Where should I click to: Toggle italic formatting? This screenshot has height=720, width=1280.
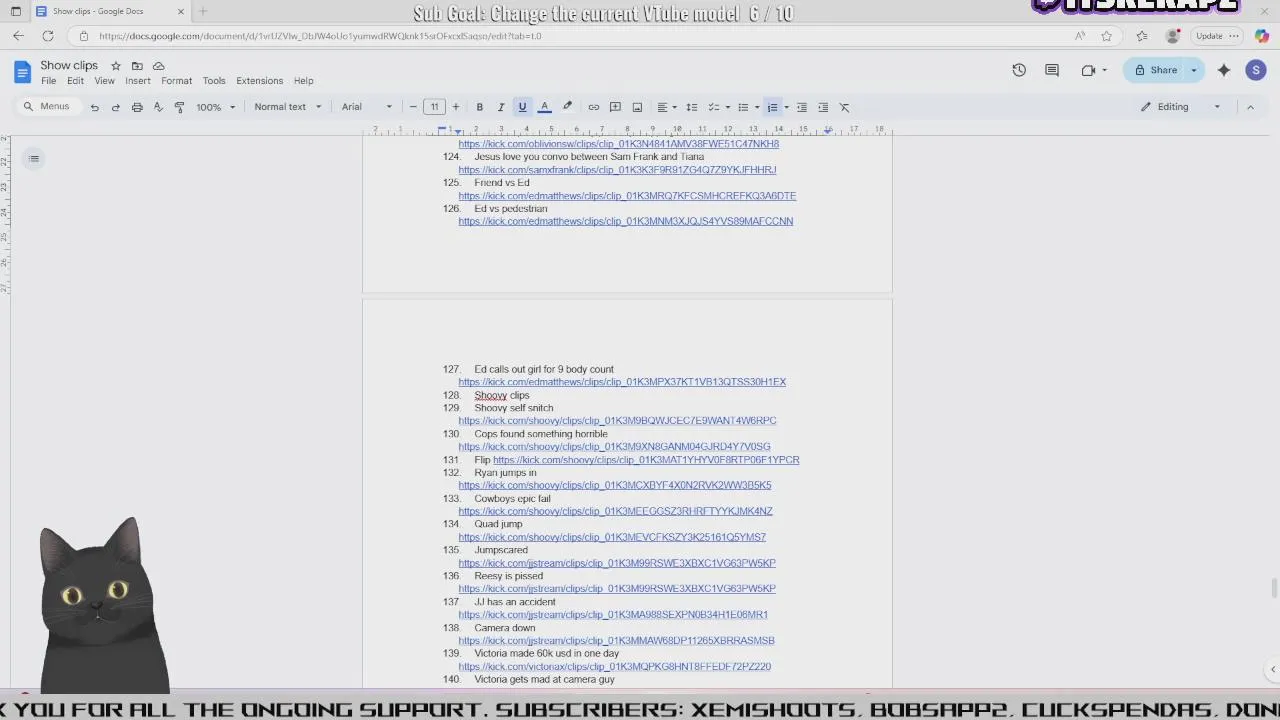pos(501,107)
